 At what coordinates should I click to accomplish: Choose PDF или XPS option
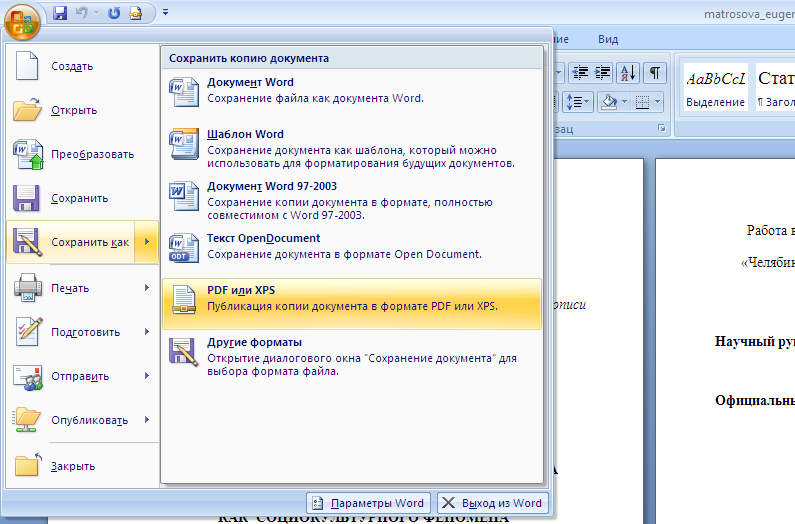pos(352,304)
